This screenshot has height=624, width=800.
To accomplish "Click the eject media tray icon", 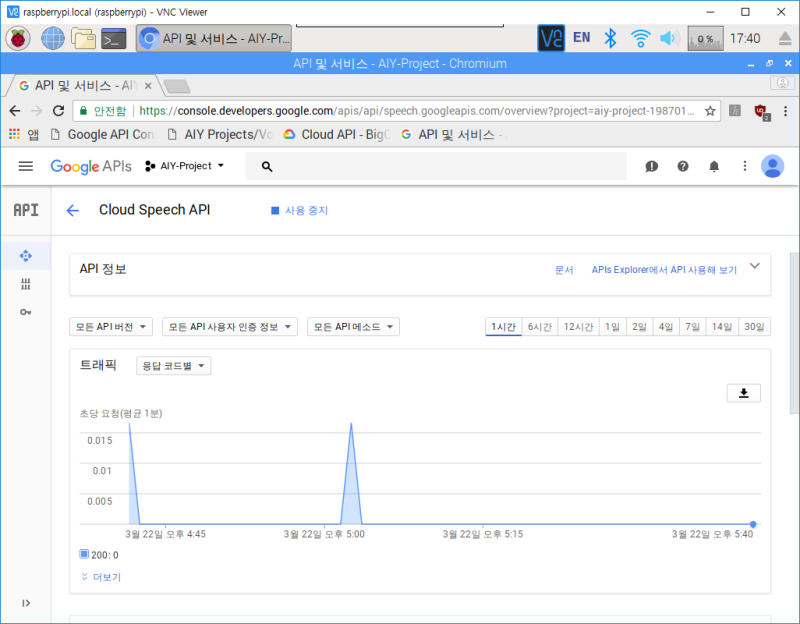I will point(785,38).
